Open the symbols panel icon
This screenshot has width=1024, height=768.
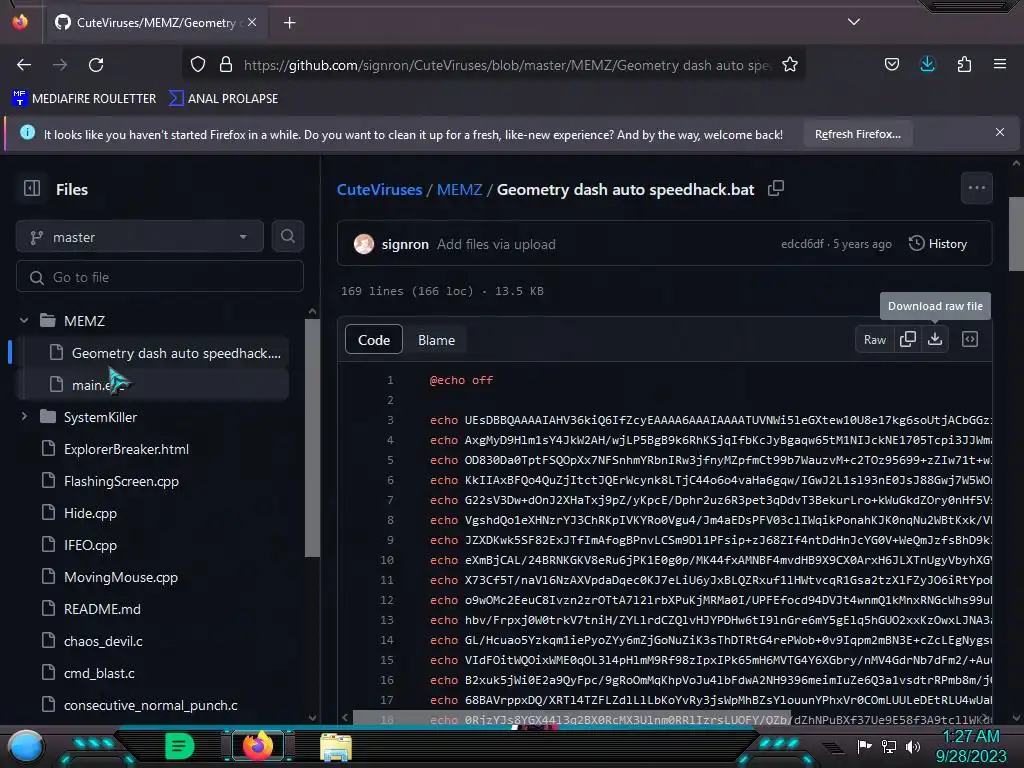tap(970, 339)
